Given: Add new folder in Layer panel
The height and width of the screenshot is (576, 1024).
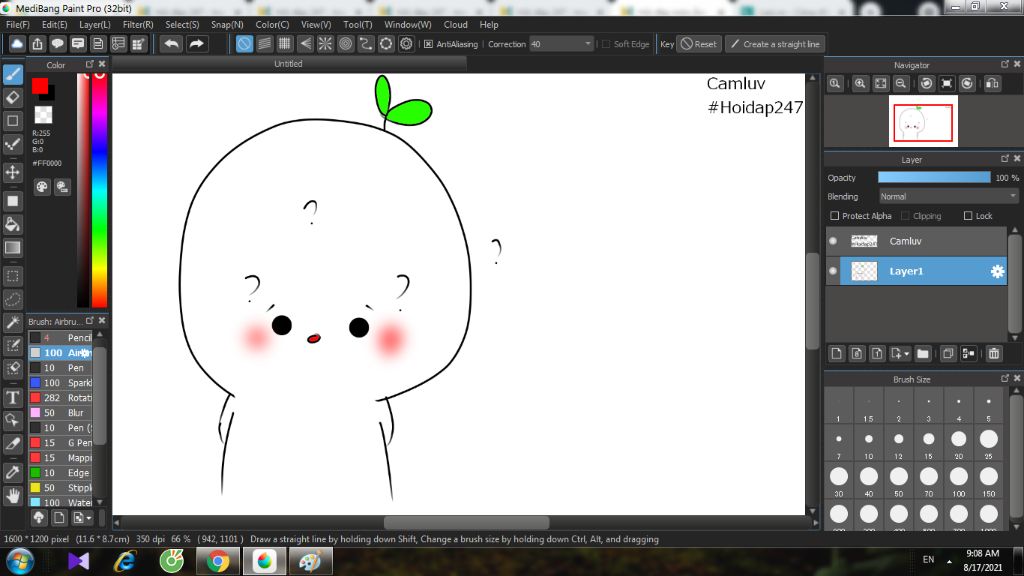Looking at the screenshot, I should tap(922, 353).
